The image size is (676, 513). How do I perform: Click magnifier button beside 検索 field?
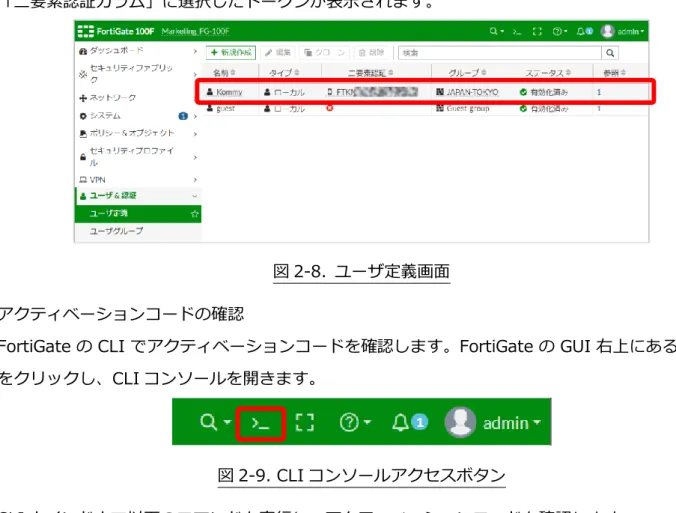[610, 53]
